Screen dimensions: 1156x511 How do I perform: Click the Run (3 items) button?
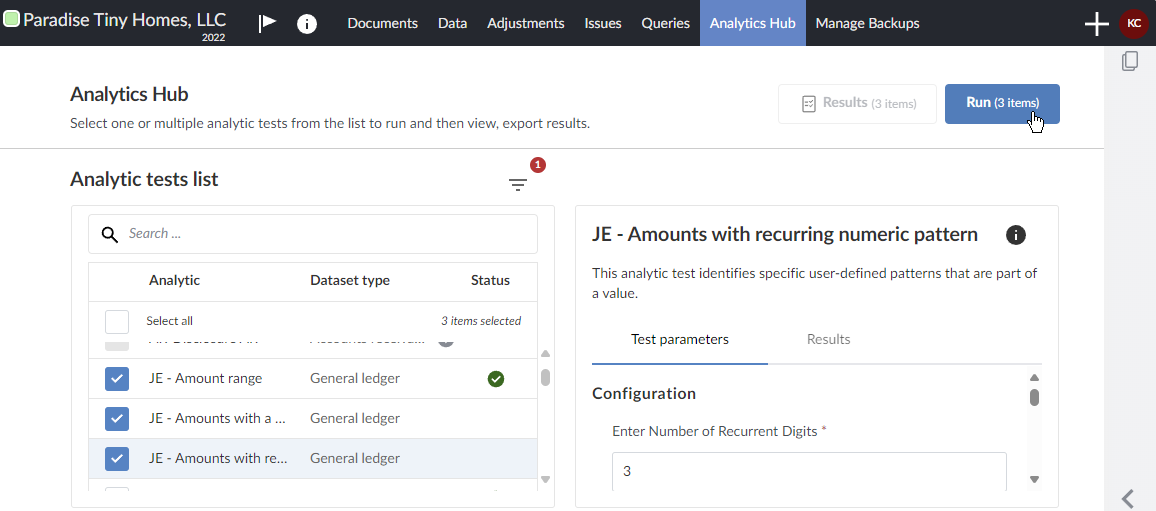tap(1001, 103)
